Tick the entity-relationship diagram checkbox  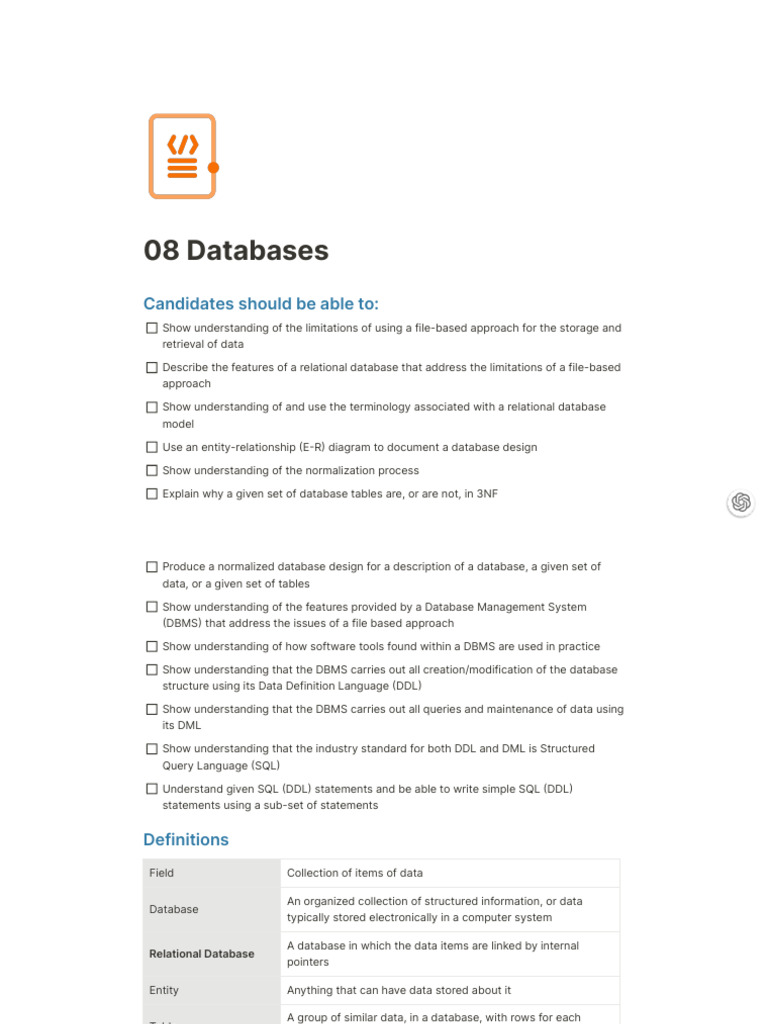click(152, 447)
